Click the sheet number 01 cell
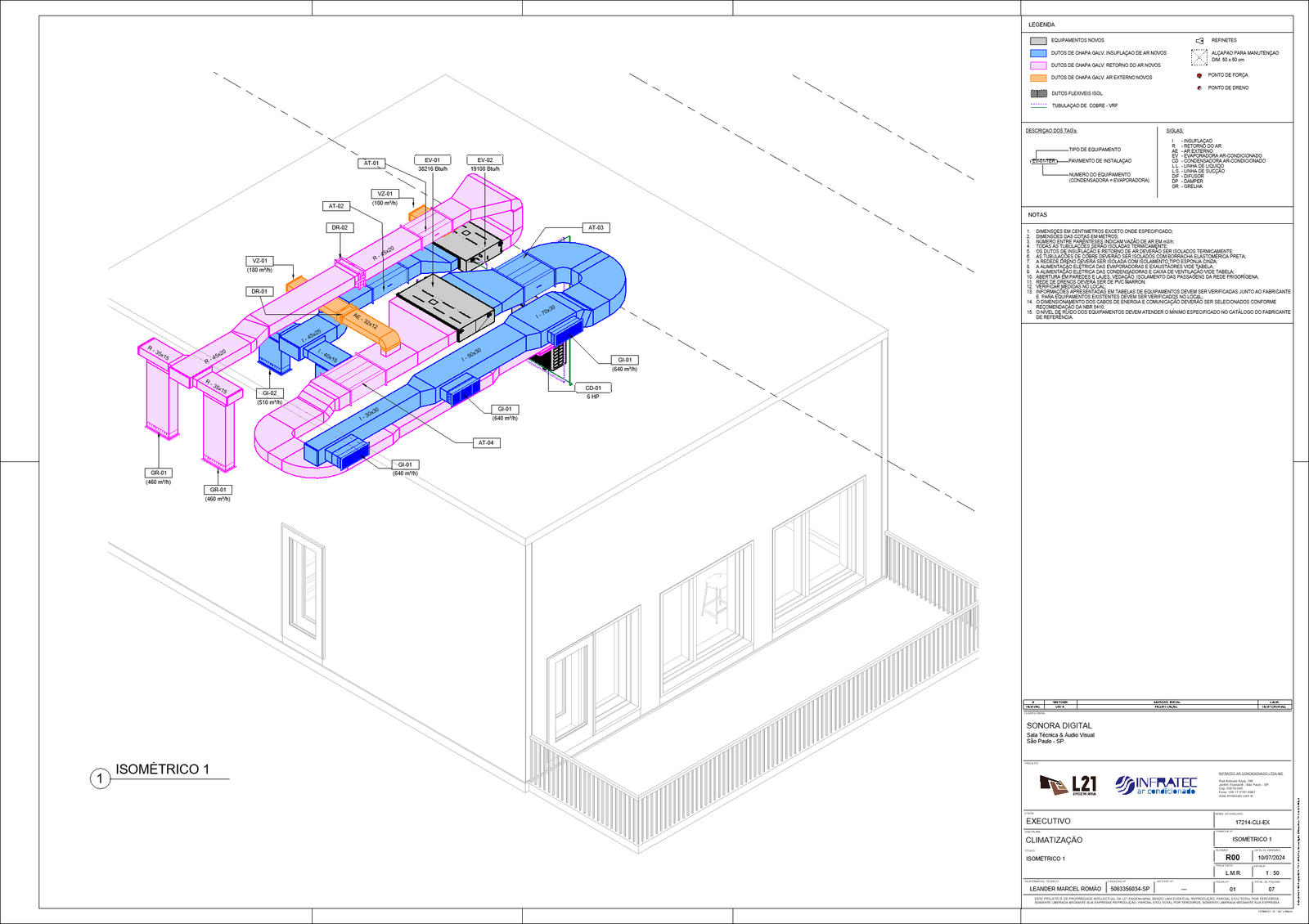This screenshot has height=924, width=1309. click(x=1233, y=890)
